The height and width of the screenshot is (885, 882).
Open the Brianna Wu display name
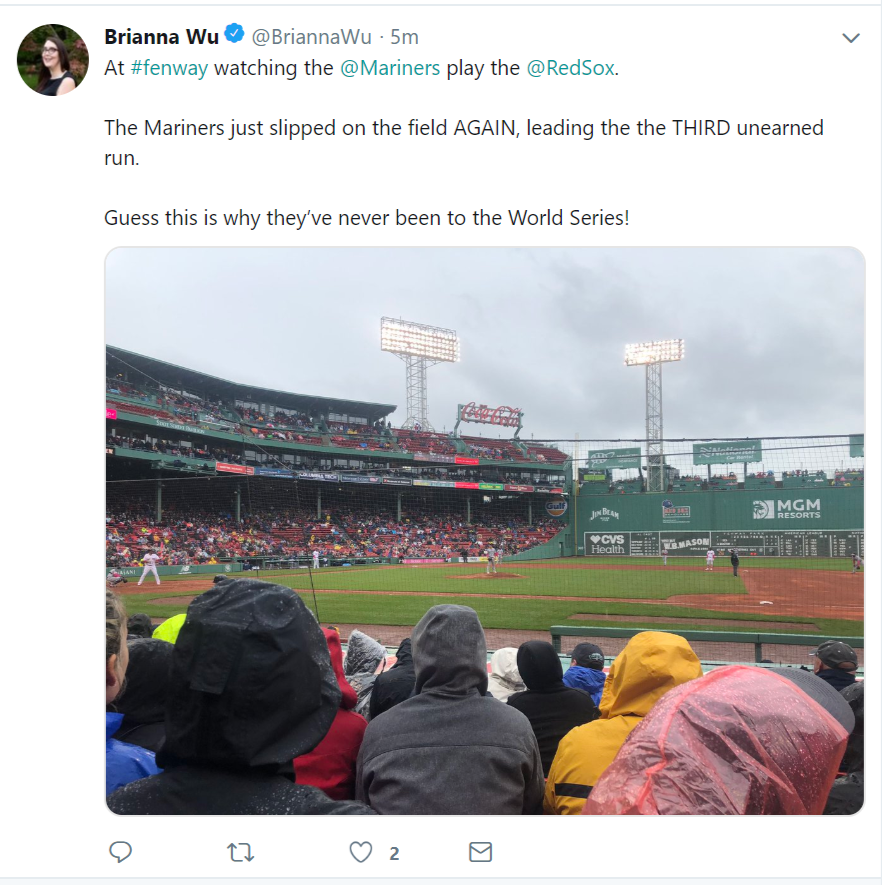161,37
